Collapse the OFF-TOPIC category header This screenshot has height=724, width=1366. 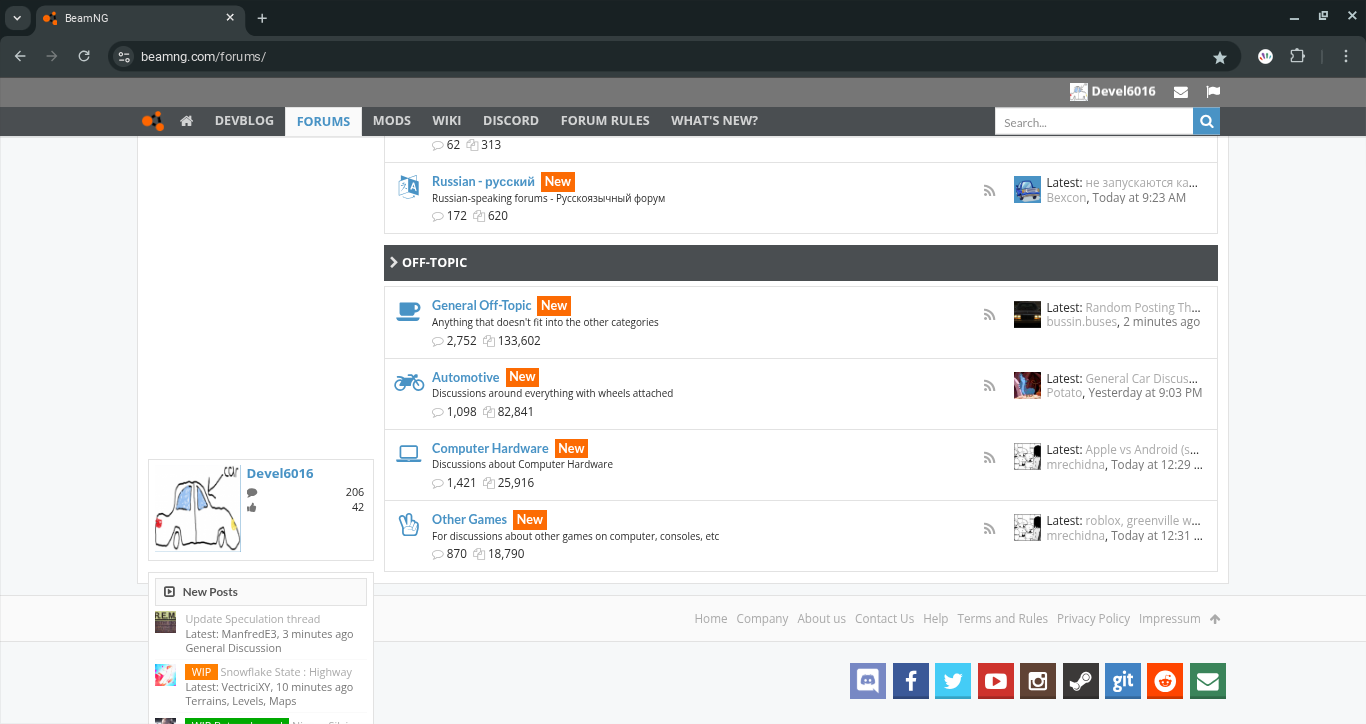pyautogui.click(x=800, y=263)
